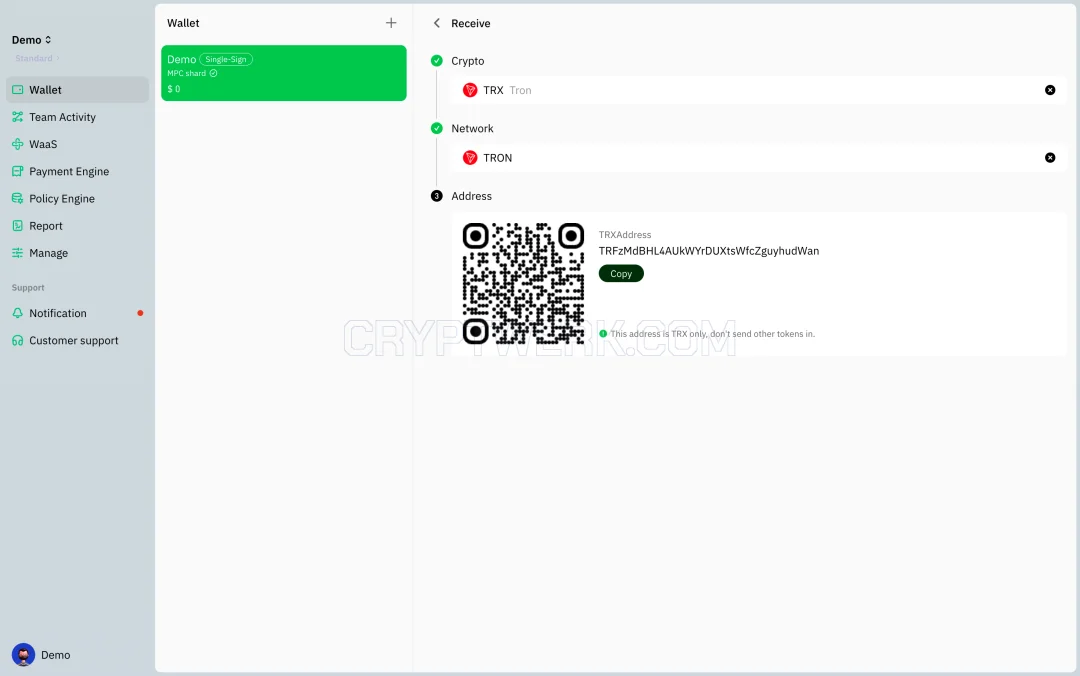The image size is (1080, 676).
Task: Open Customer support
Action: click(77, 340)
